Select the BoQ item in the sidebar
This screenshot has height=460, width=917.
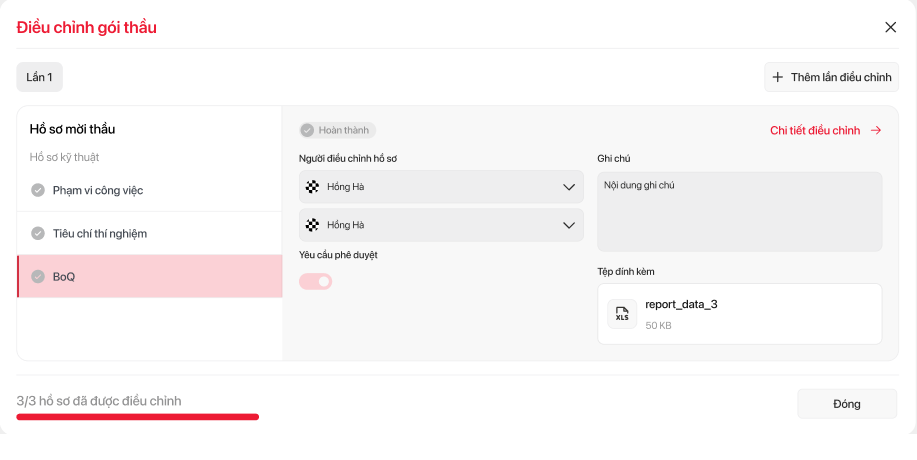(x=150, y=276)
